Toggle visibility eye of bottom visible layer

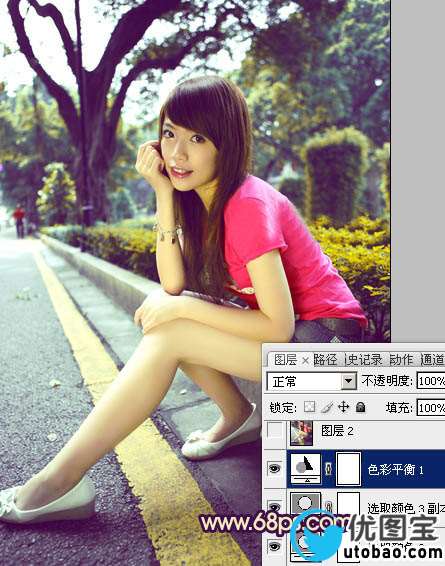point(274,546)
